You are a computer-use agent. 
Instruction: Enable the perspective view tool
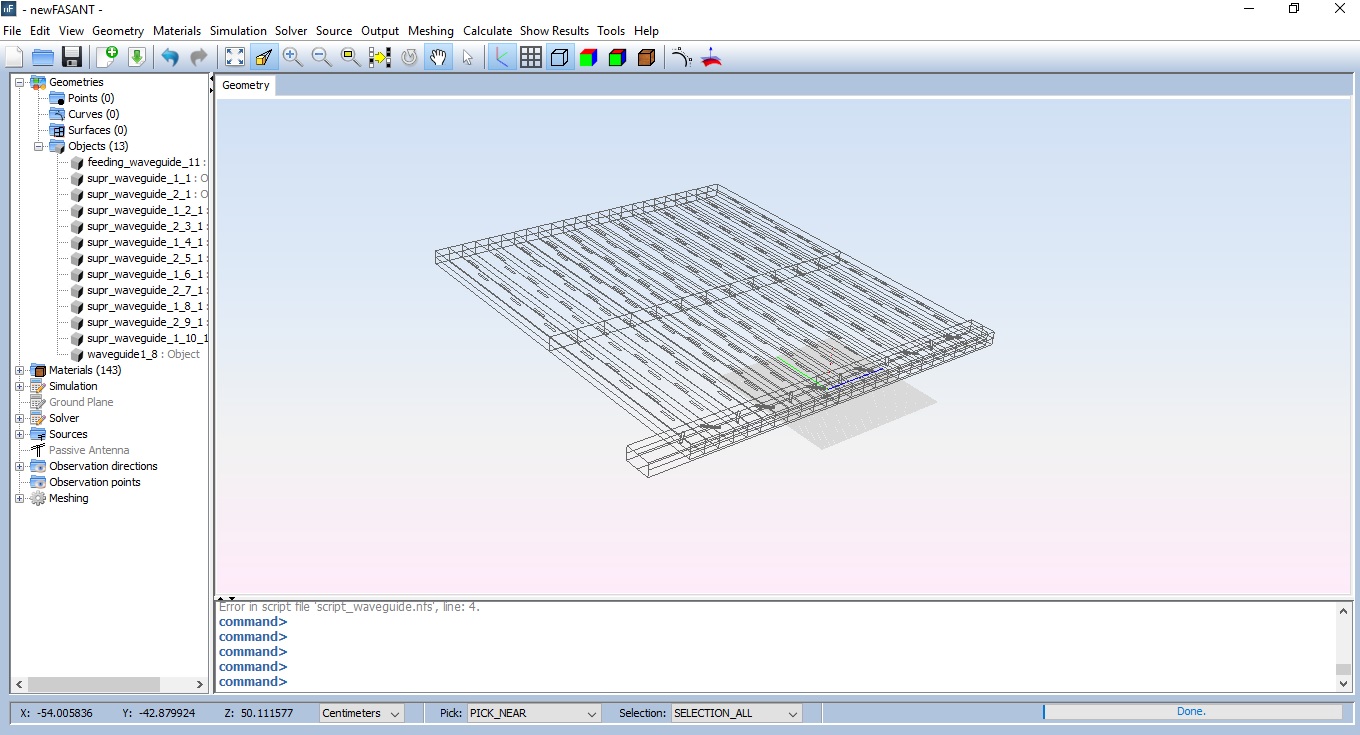(264, 57)
